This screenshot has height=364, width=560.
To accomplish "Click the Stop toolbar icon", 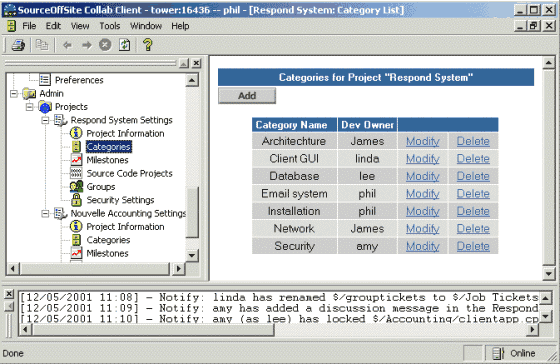I will click(105, 45).
